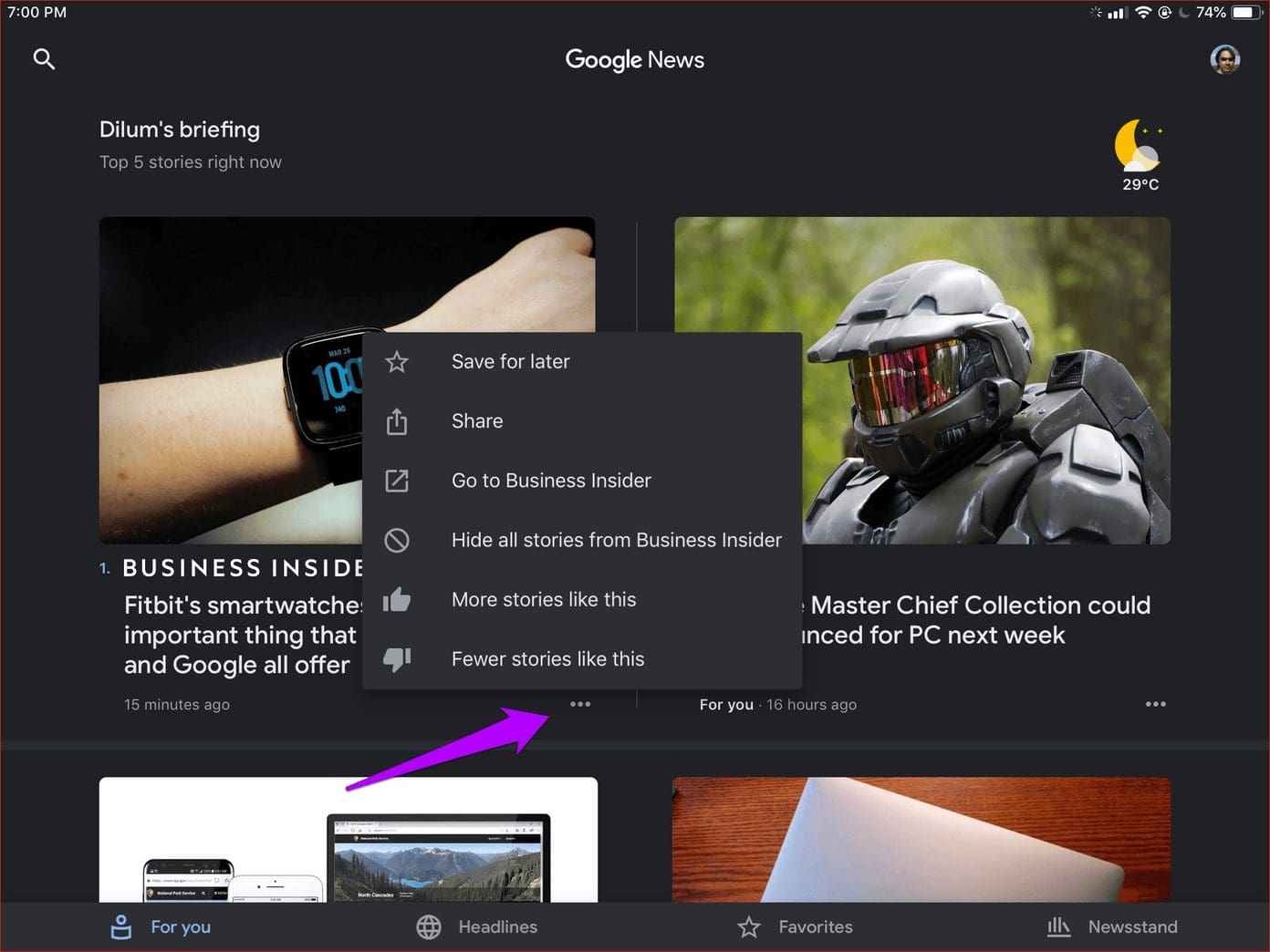Tap the Newsstand bars icon
1270x952 pixels.
pyautogui.click(x=1058, y=926)
